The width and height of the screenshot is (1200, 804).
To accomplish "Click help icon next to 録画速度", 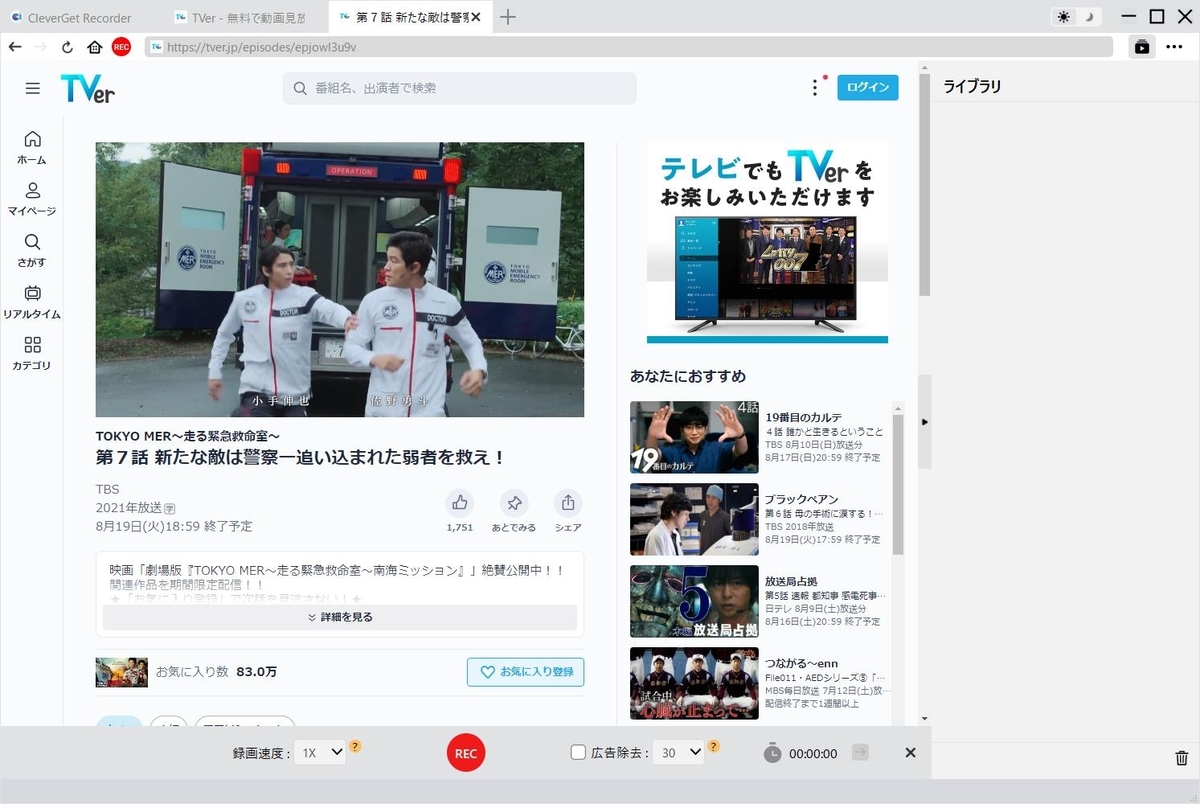I will tap(356, 746).
